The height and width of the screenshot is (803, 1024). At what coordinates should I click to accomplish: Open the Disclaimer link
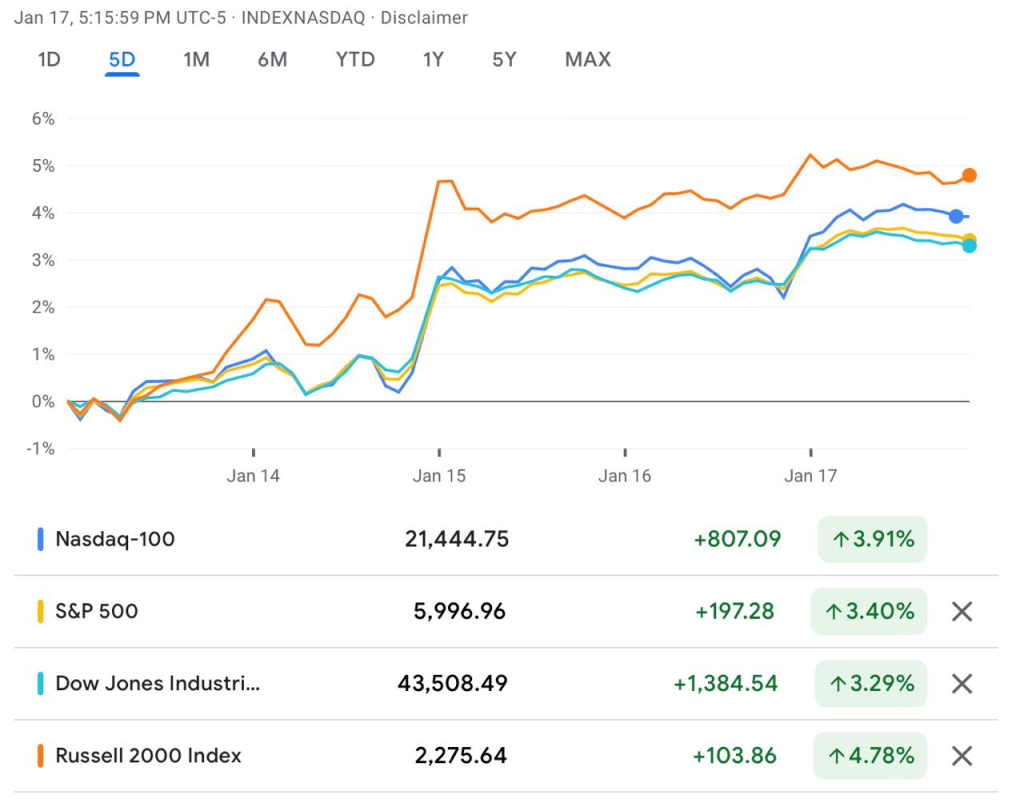[424, 18]
